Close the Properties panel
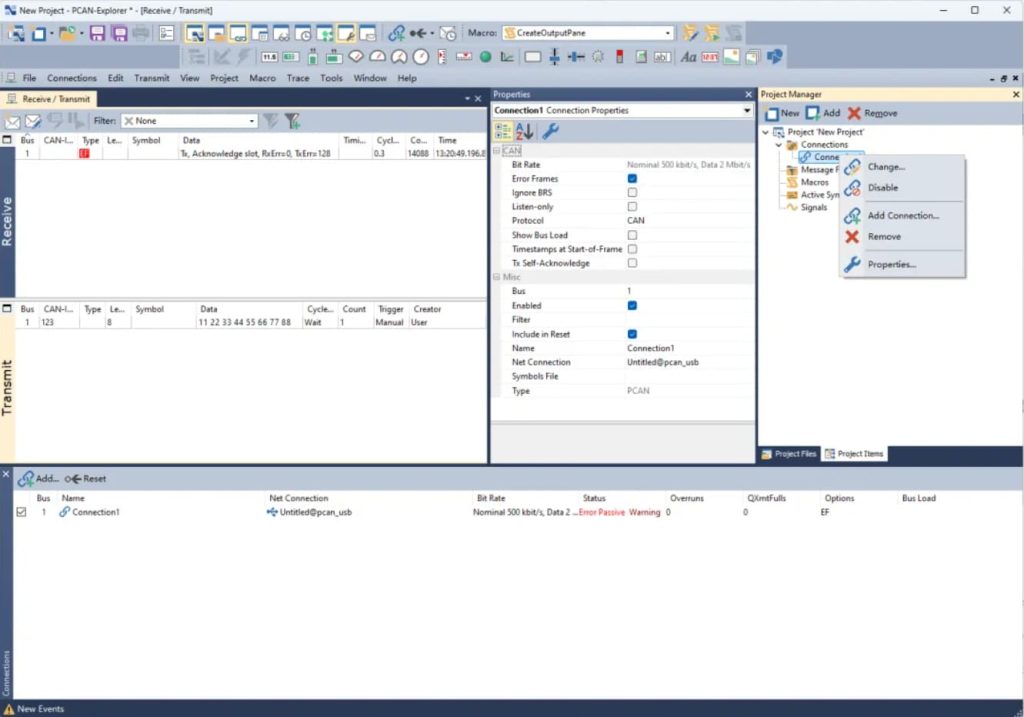 [748, 95]
